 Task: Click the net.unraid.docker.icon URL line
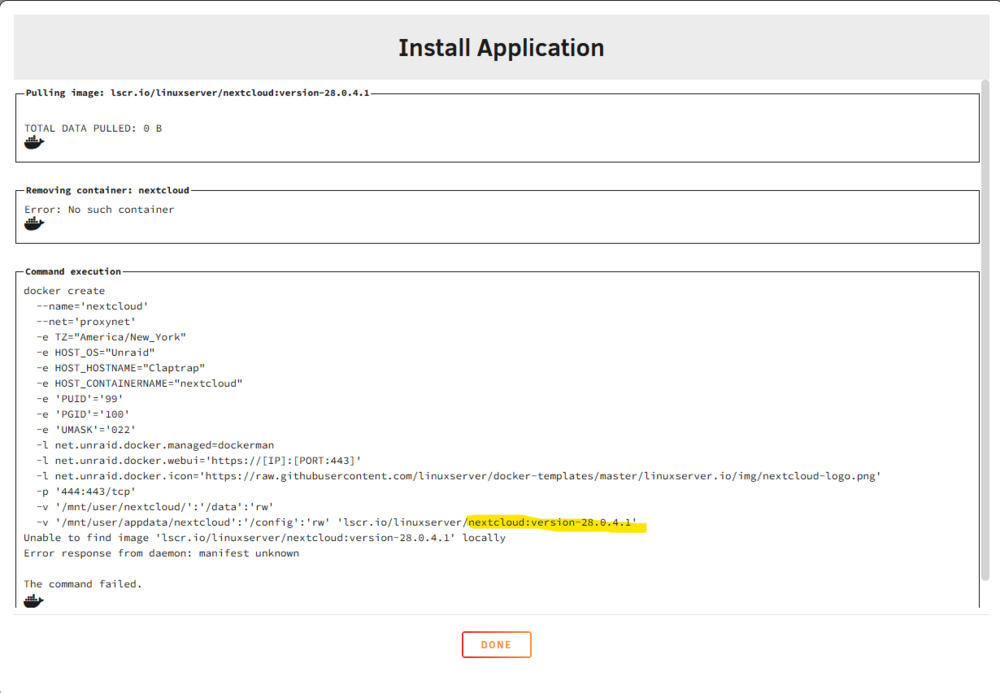point(459,476)
